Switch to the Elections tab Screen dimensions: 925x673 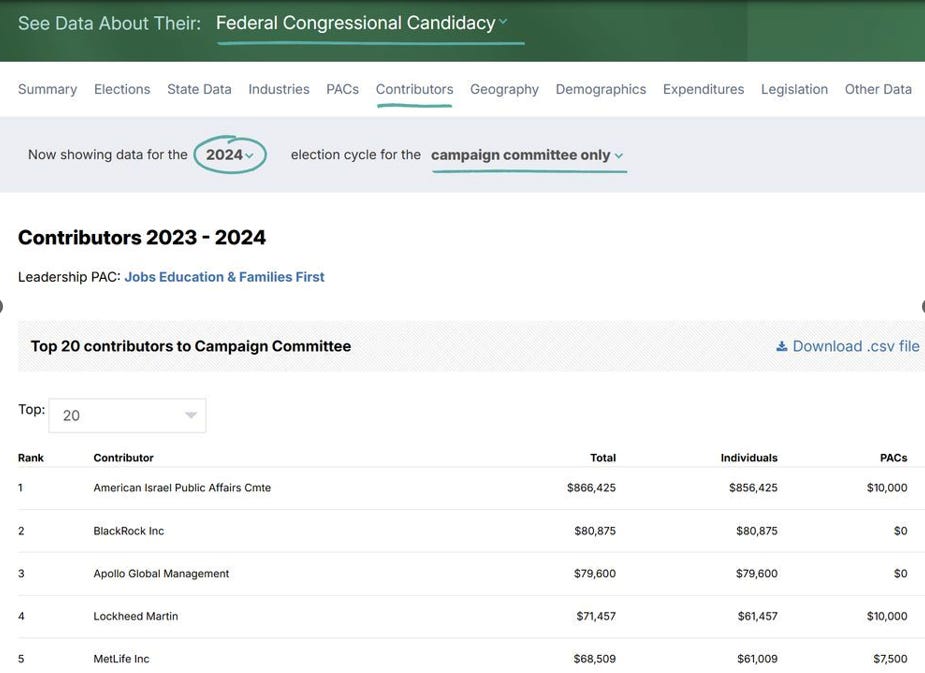pyautogui.click(x=122, y=89)
